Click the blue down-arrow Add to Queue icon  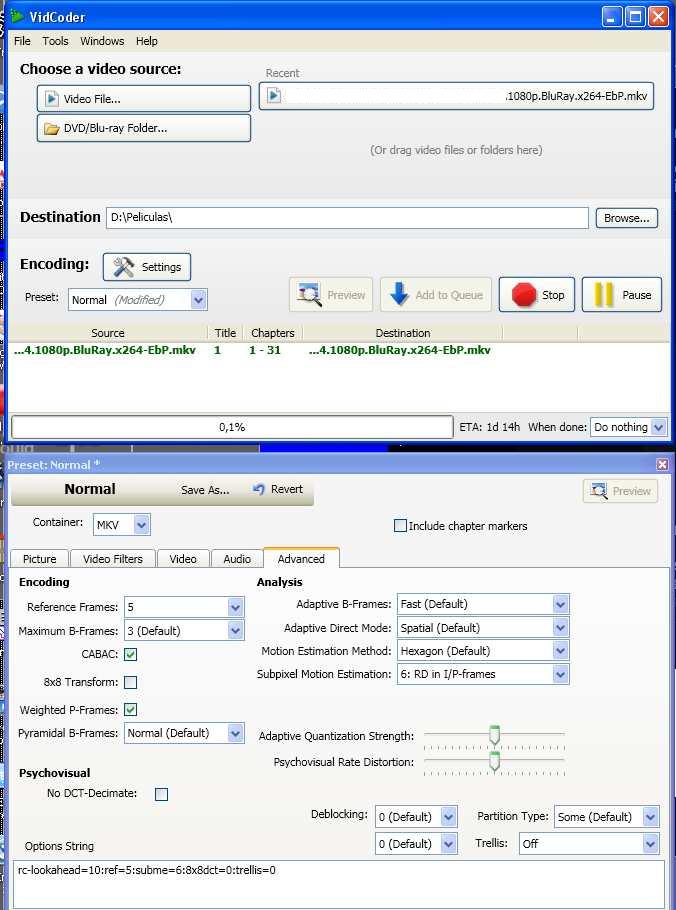(400, 294)
